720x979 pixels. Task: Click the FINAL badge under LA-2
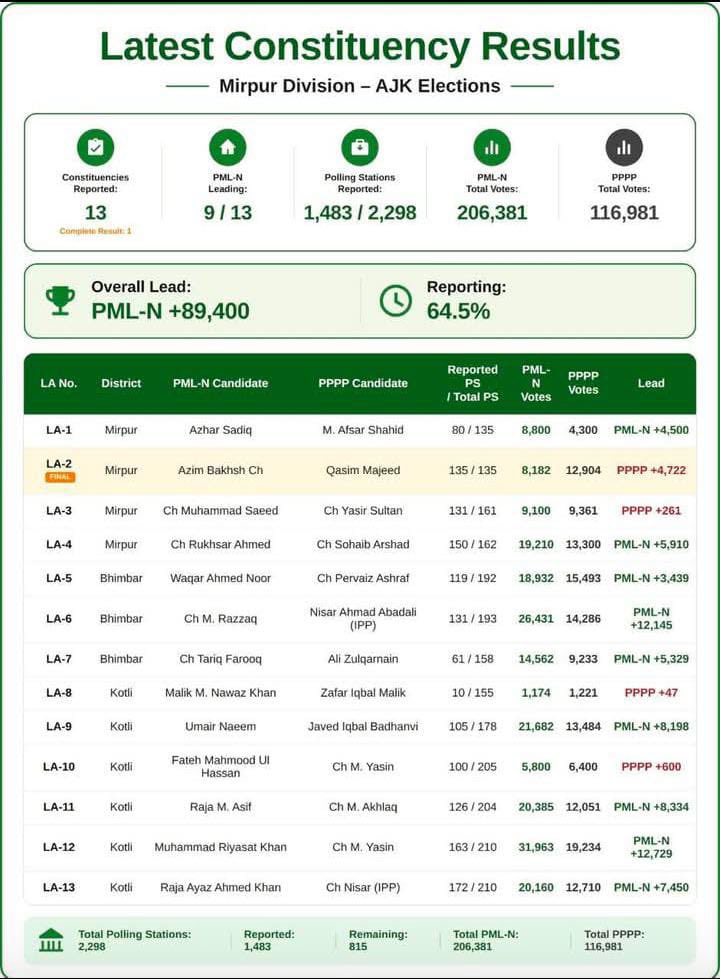pos(60,477)
